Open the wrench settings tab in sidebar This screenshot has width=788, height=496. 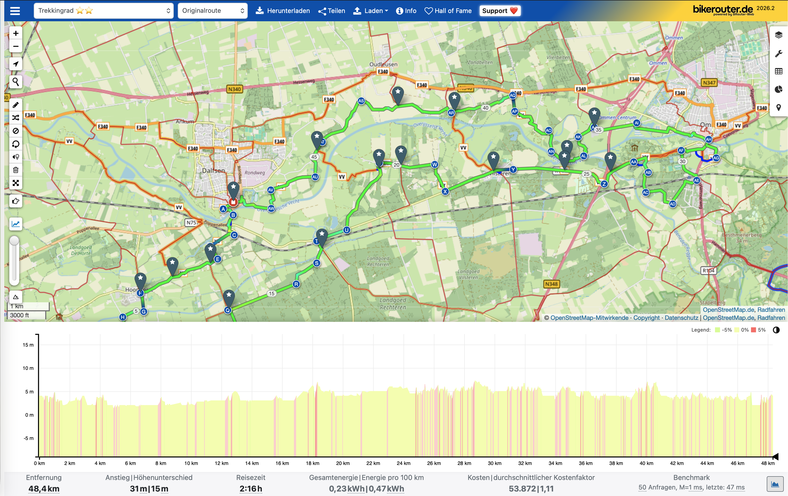point(778,53)
